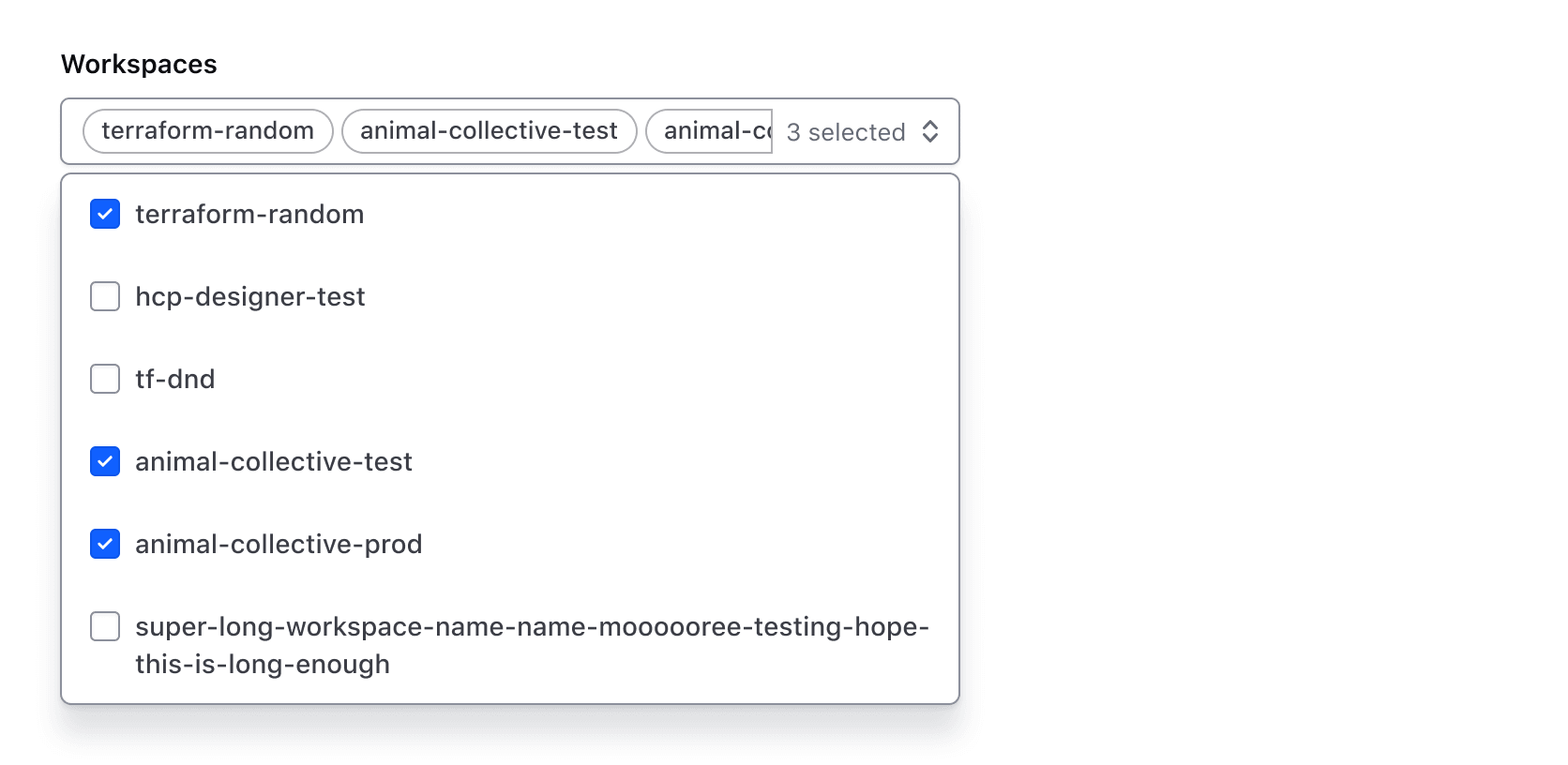Disable the animal-collective-prod checkbox
The height and width of the screenshot is (765, 1568).
pyautogui.click(x=104, y=544)
